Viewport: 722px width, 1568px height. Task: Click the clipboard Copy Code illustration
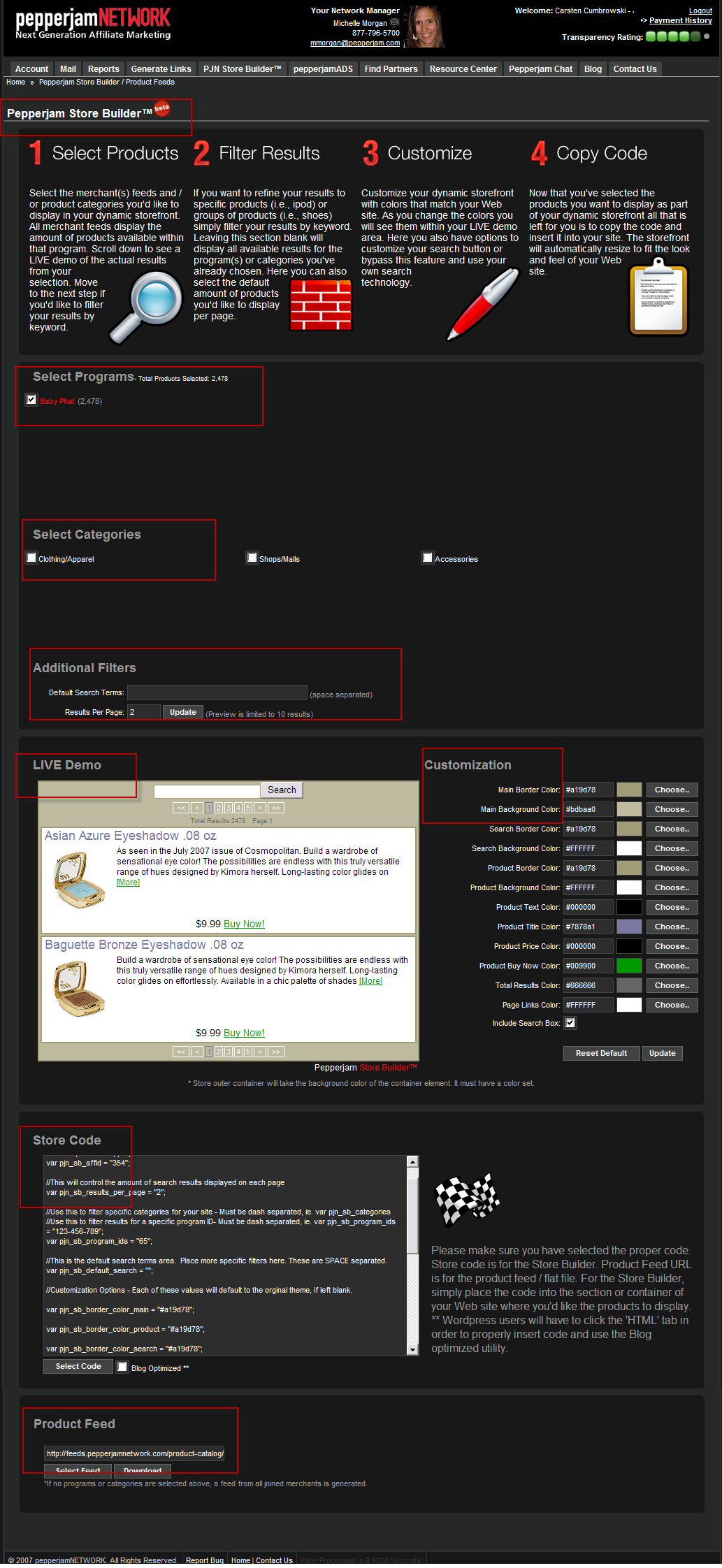658,296
